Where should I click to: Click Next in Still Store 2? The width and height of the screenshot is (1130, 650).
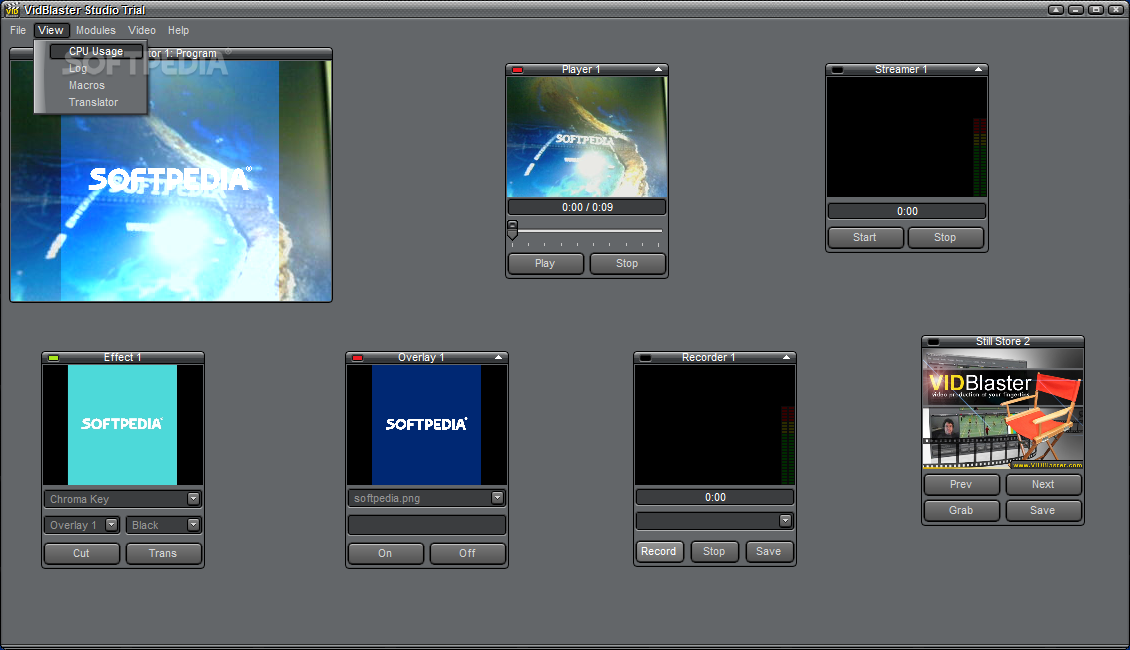(1044, 484)
